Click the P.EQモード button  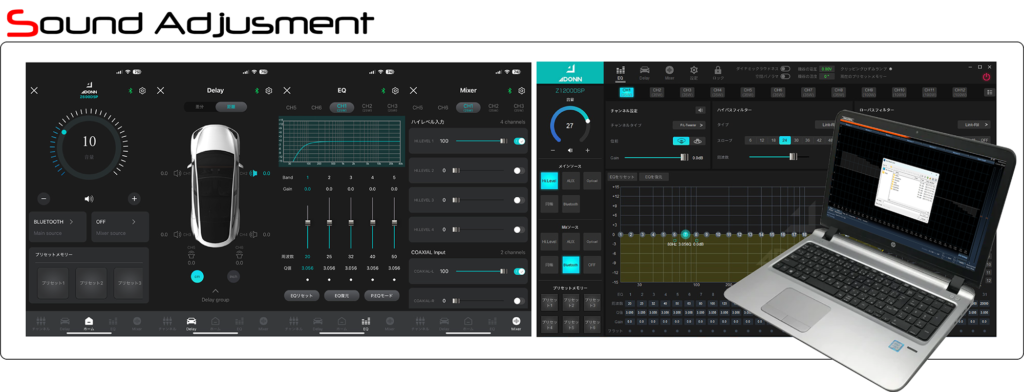pyautogui.click(x=381, y=295)
